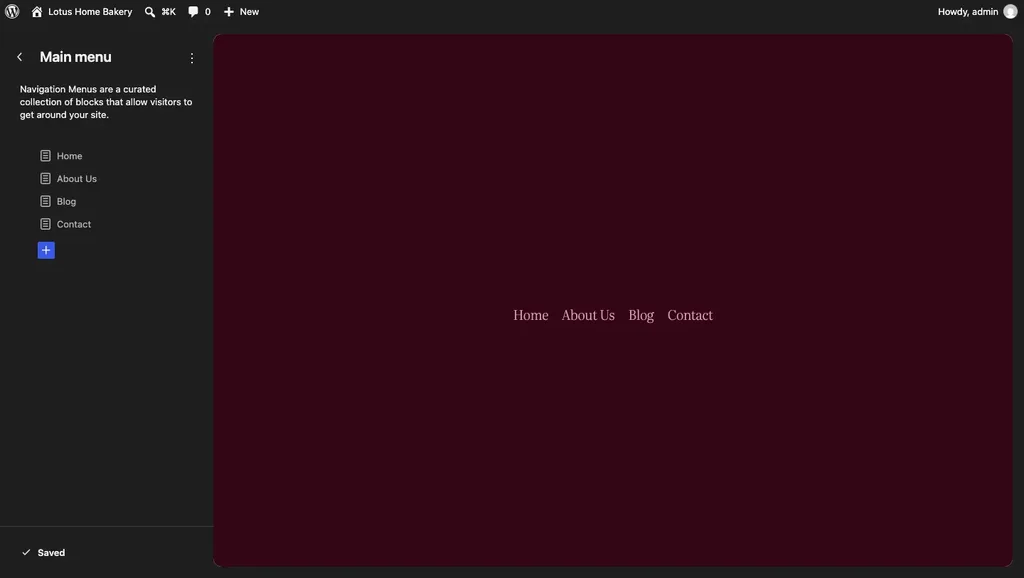Select the Home item in sidebar list
Viewport: 1024px width, 578px height.
(x=69, y=156)
